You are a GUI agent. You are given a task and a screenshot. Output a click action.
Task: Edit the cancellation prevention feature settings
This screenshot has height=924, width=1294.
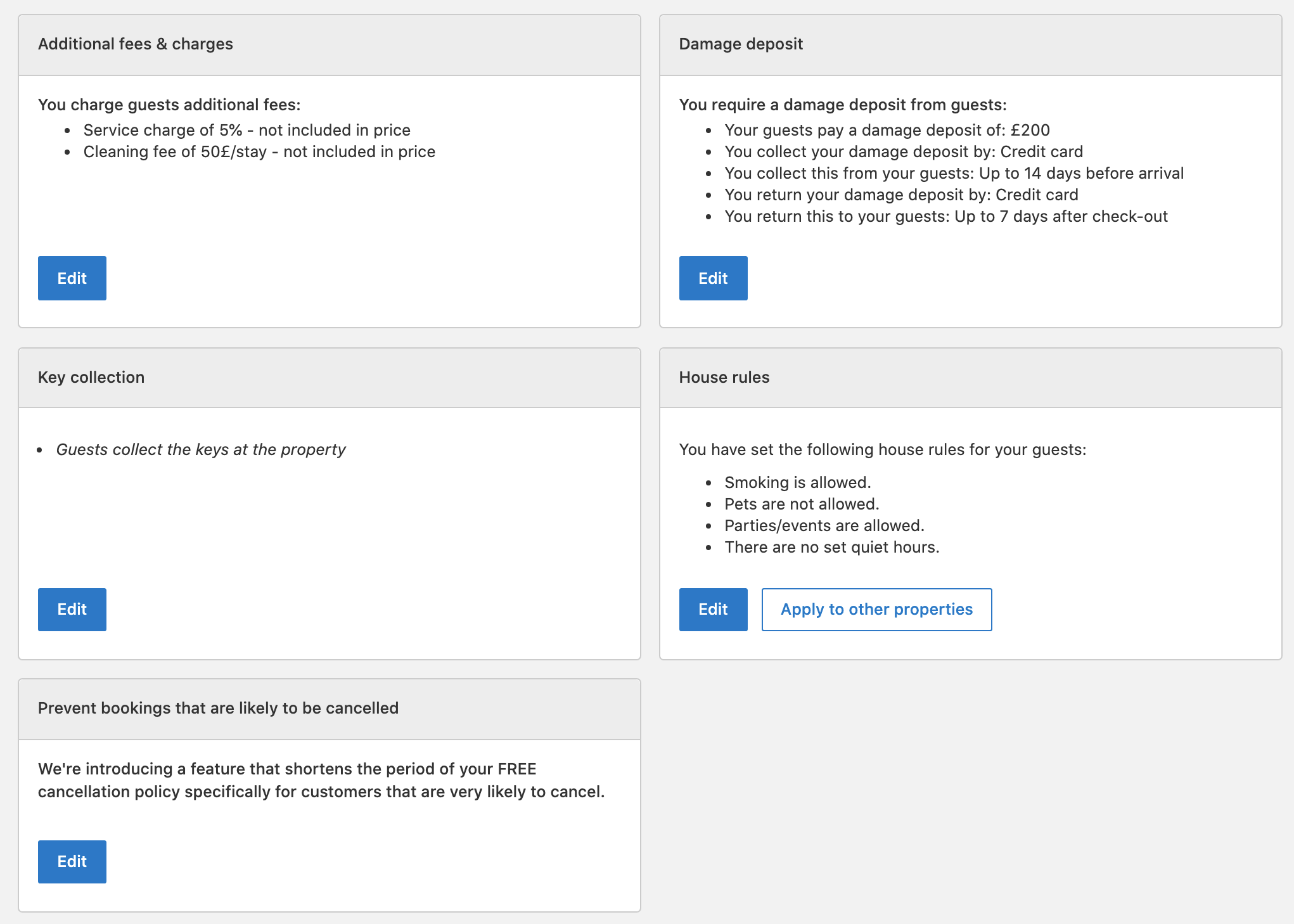(x=72, y=862)
